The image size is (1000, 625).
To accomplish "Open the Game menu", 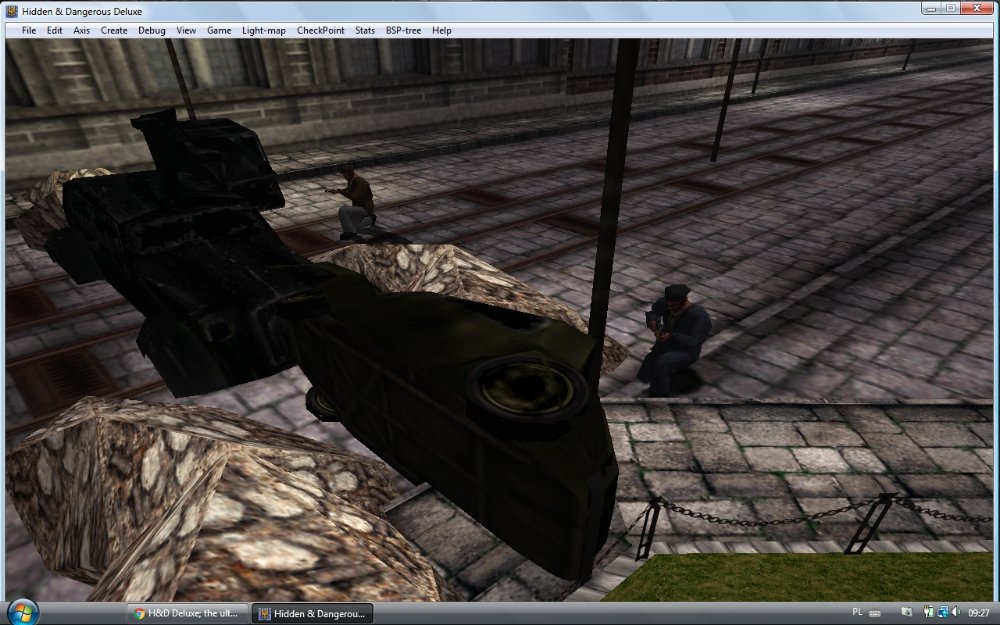I will 218,30.
